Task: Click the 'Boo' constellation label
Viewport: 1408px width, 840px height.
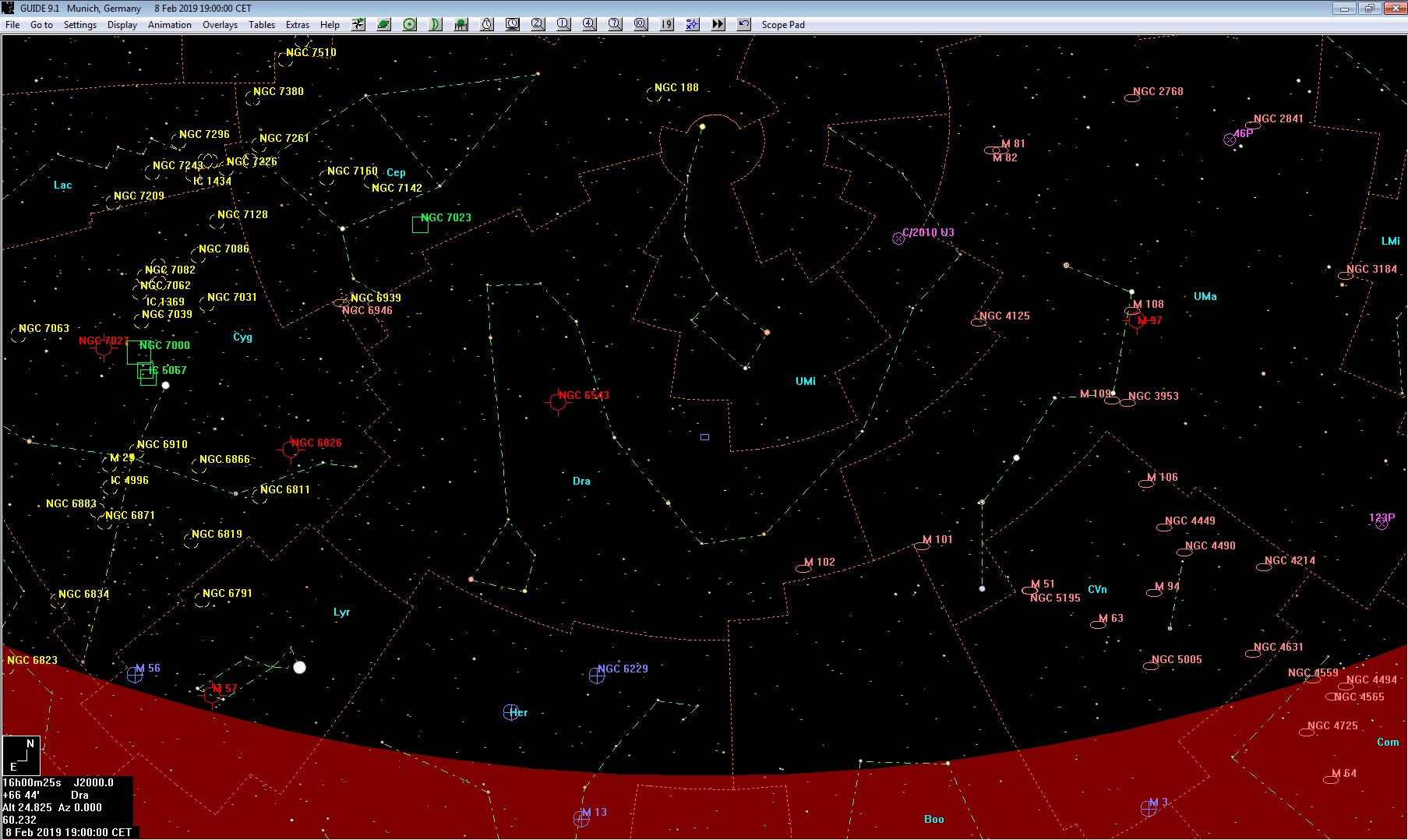Action: [933, 819]
